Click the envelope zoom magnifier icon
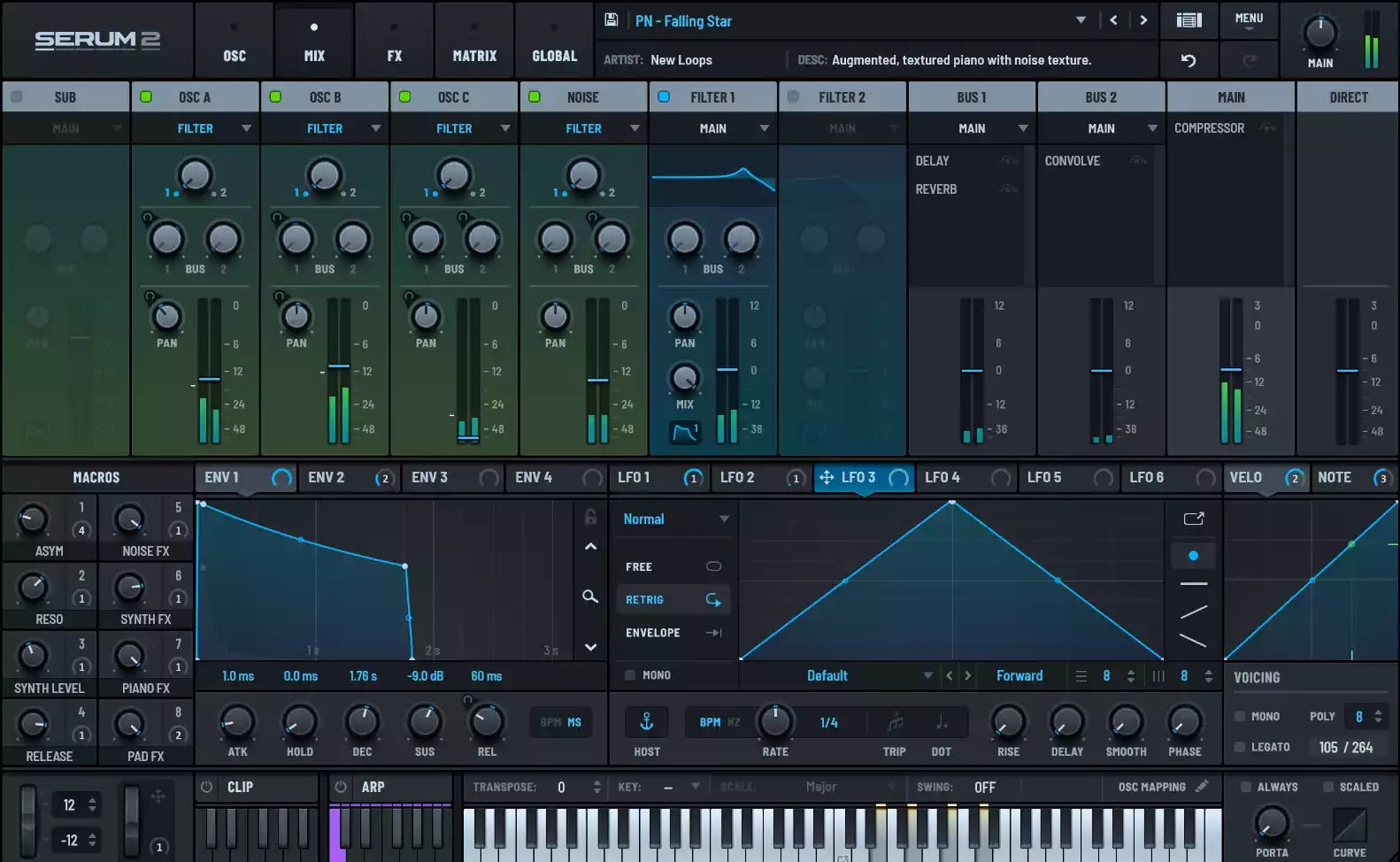1400x862 pixels. coord(590,596)
